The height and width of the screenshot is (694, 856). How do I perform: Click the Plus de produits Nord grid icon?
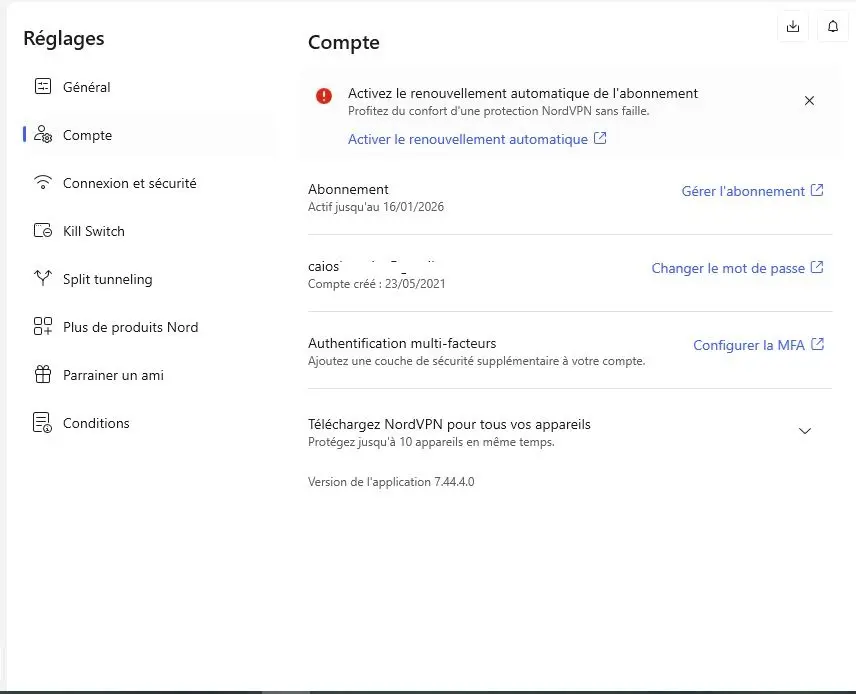click(x=43, y=327)
